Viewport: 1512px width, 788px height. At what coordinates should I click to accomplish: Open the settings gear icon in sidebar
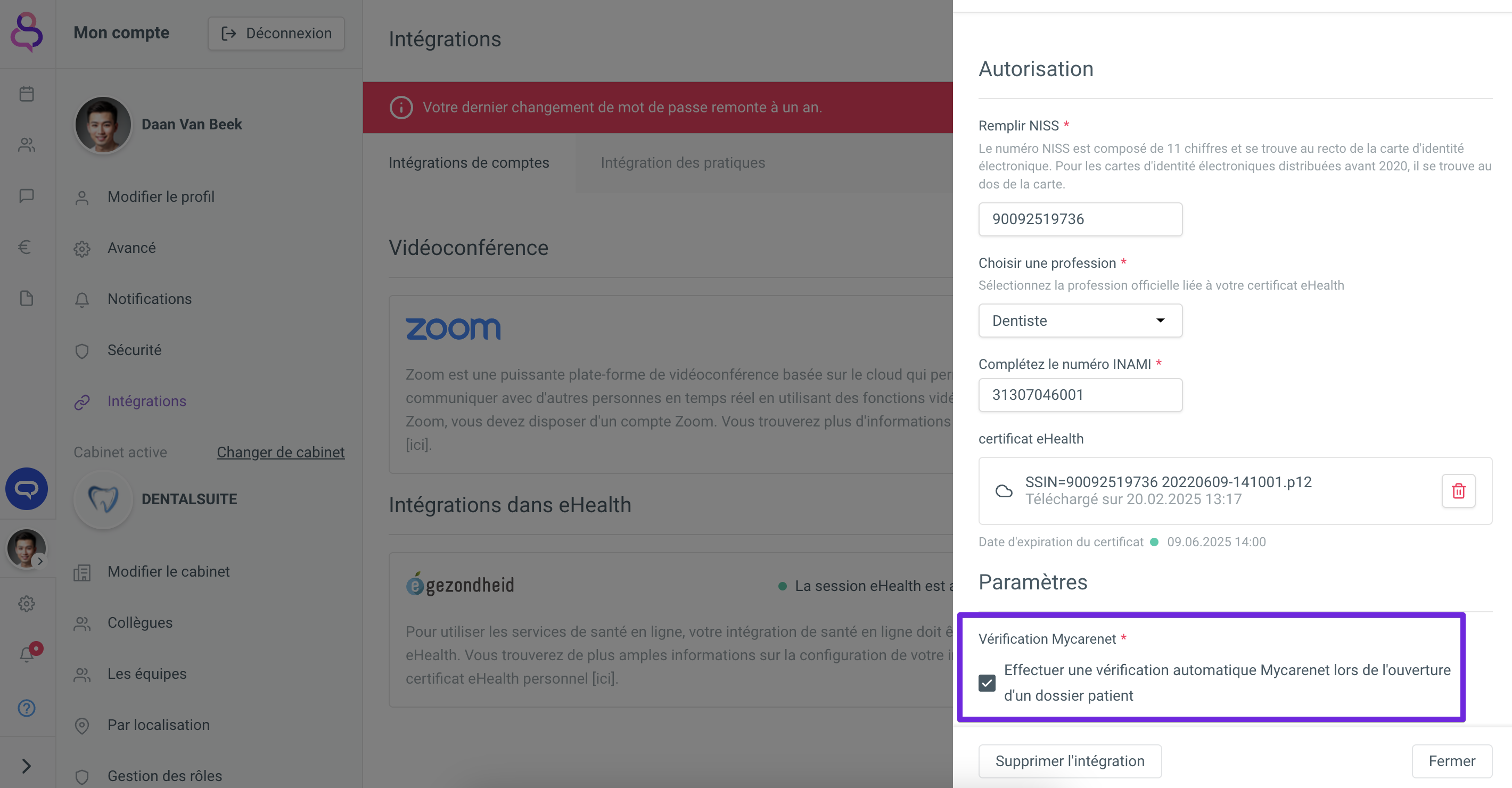click(27, 603)
